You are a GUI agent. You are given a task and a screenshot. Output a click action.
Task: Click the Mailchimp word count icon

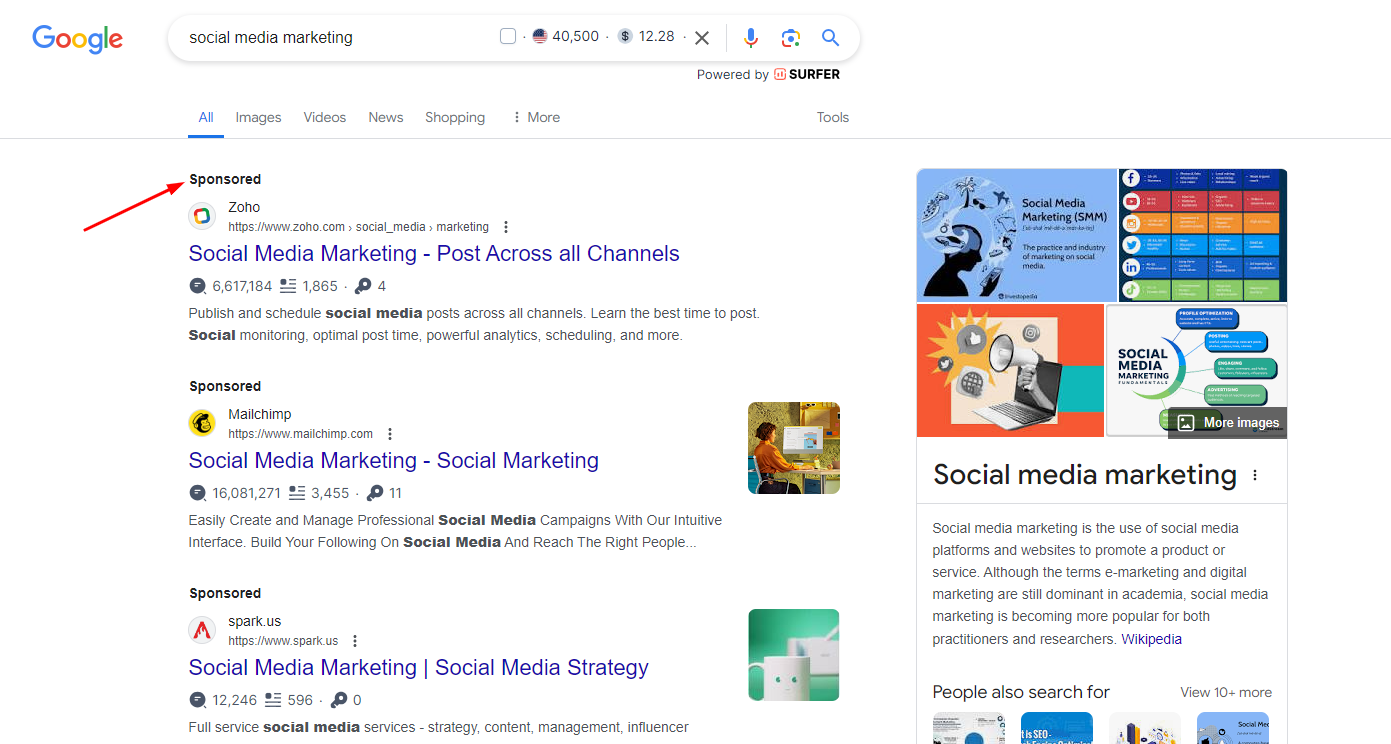[x=297, y=493]
